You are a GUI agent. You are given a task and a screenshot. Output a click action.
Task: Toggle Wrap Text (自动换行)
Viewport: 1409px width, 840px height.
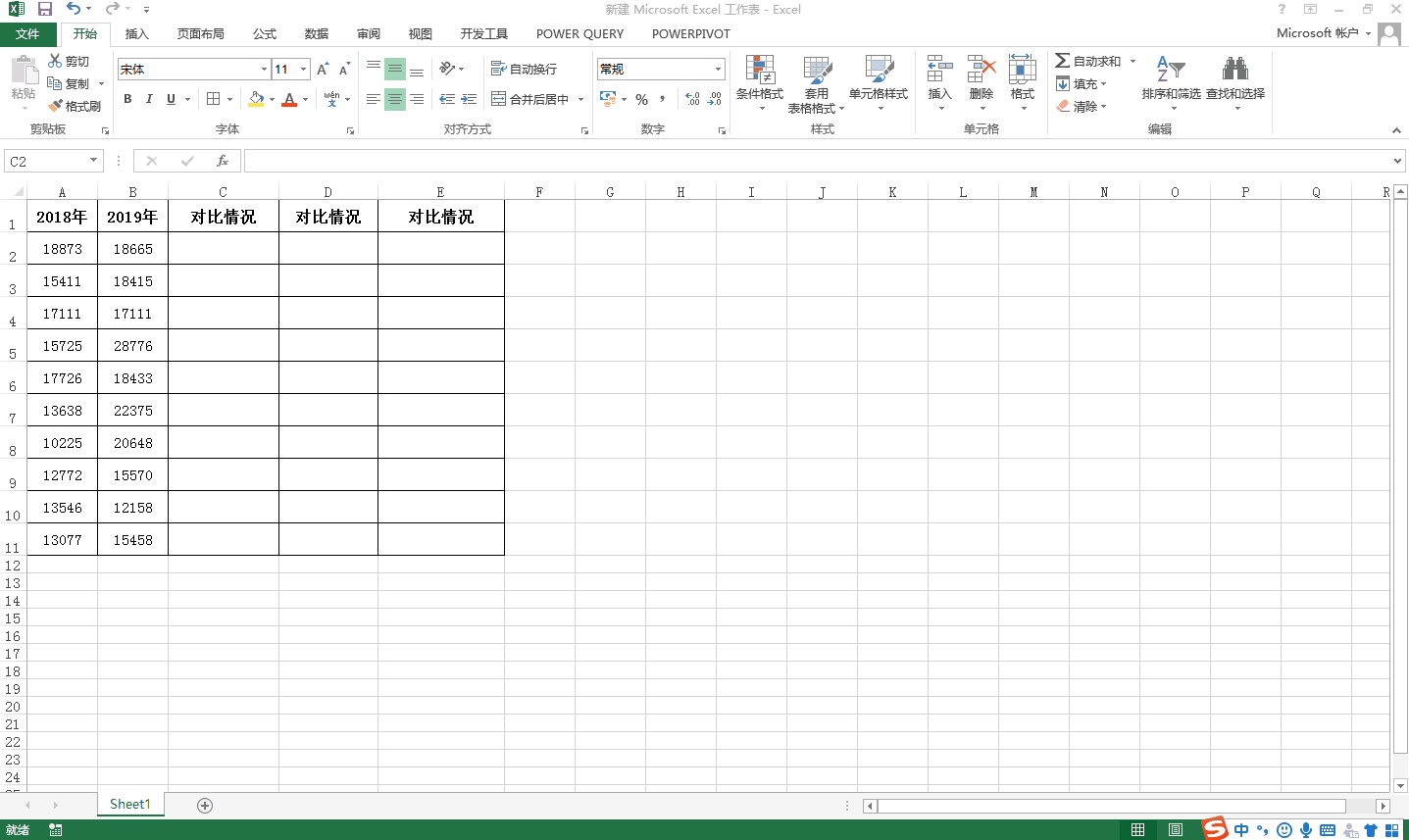tap(525, 69)
